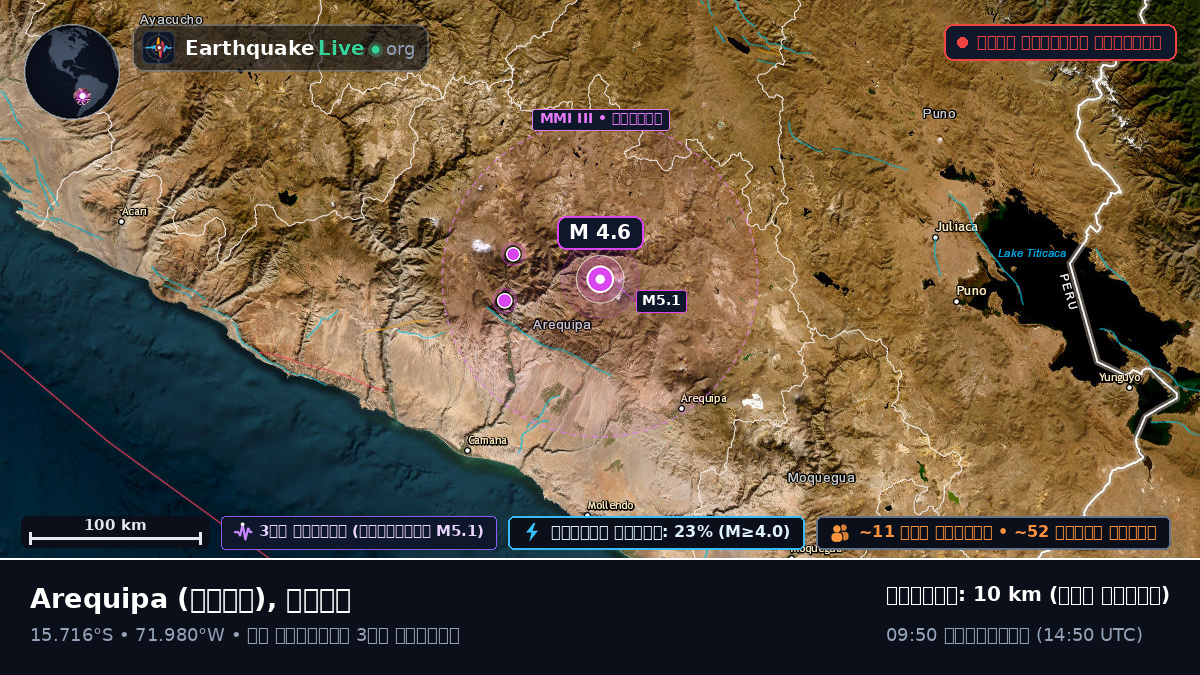Click the M 4.6 magnitude label
The image size is (1200, 675).
point(600,233)
